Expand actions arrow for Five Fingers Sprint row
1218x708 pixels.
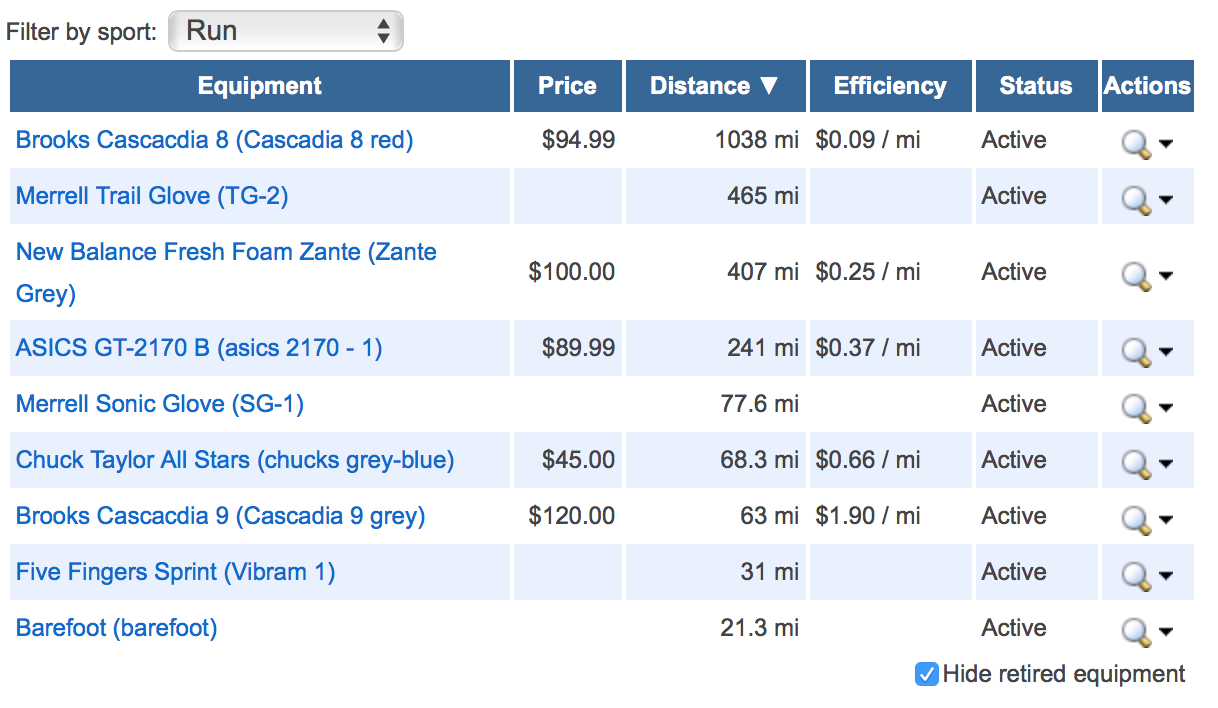click(x=1165, y=576)
